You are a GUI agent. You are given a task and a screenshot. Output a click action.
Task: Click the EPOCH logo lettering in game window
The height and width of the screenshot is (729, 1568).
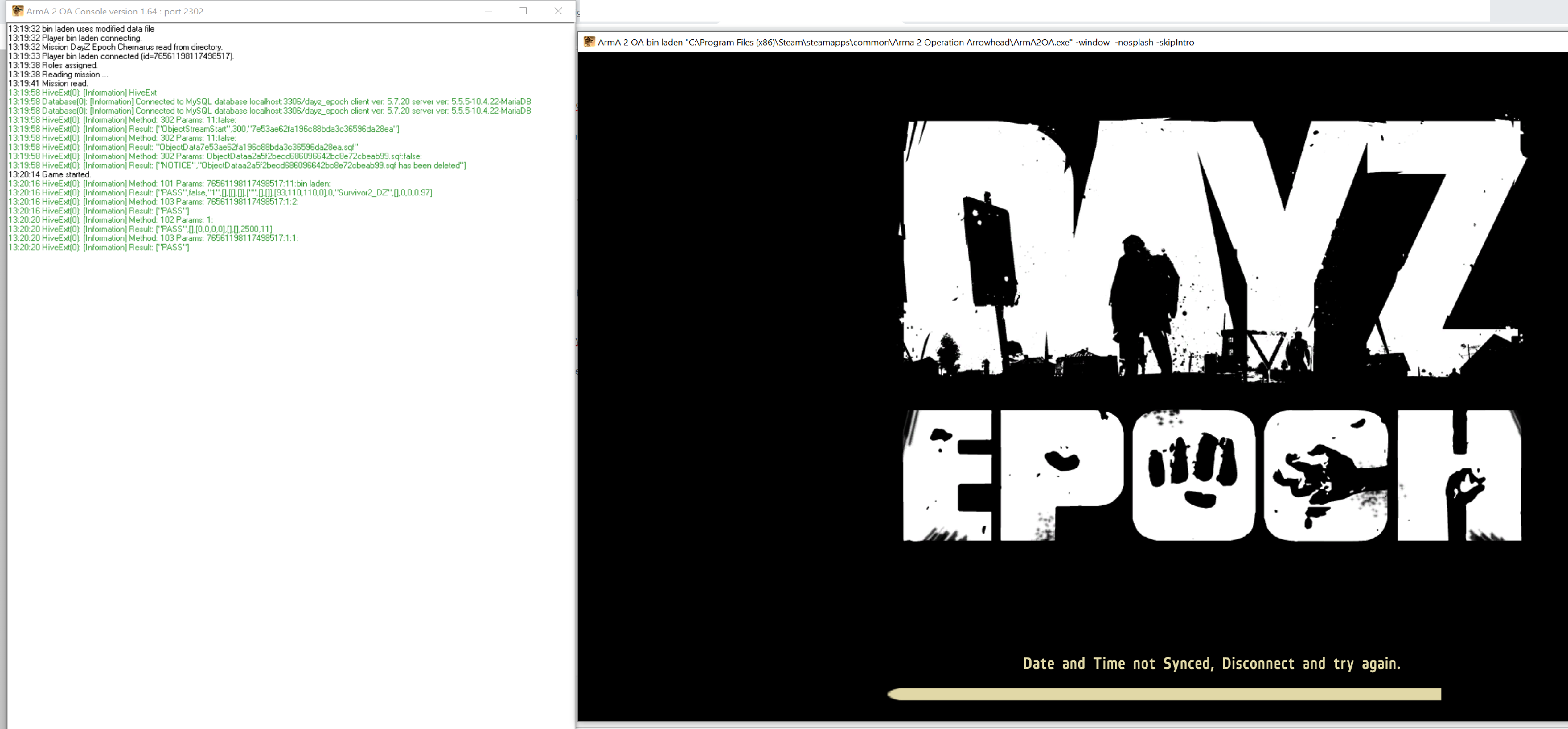(1212, 475)
